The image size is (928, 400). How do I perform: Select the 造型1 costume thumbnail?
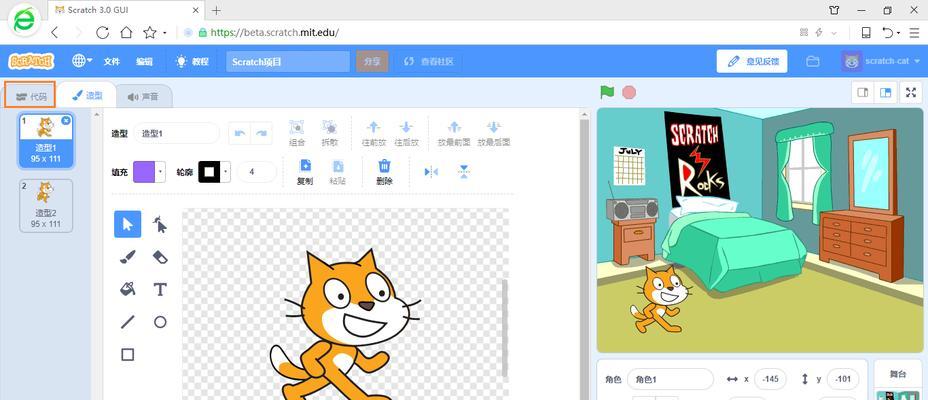(46, 140)
